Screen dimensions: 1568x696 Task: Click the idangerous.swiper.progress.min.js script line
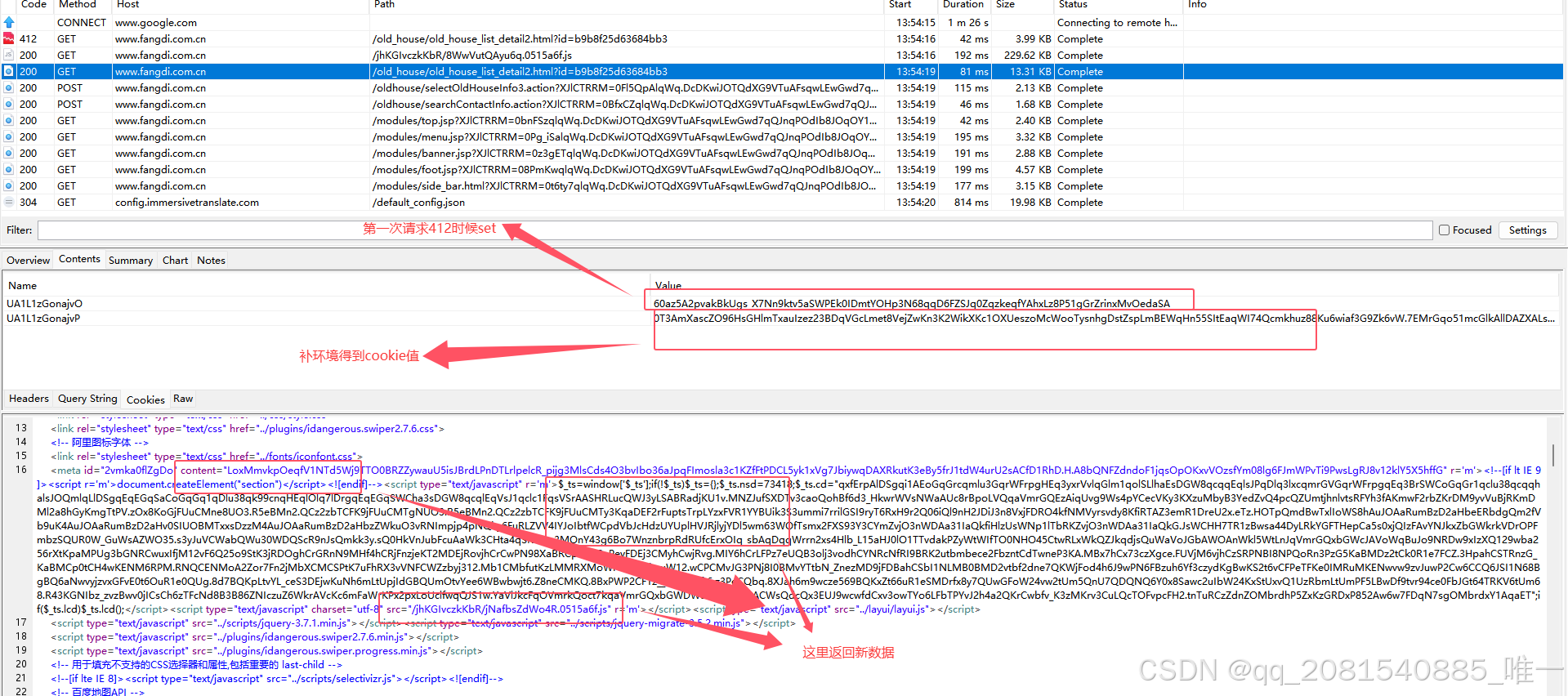click(x=266, y=650)
